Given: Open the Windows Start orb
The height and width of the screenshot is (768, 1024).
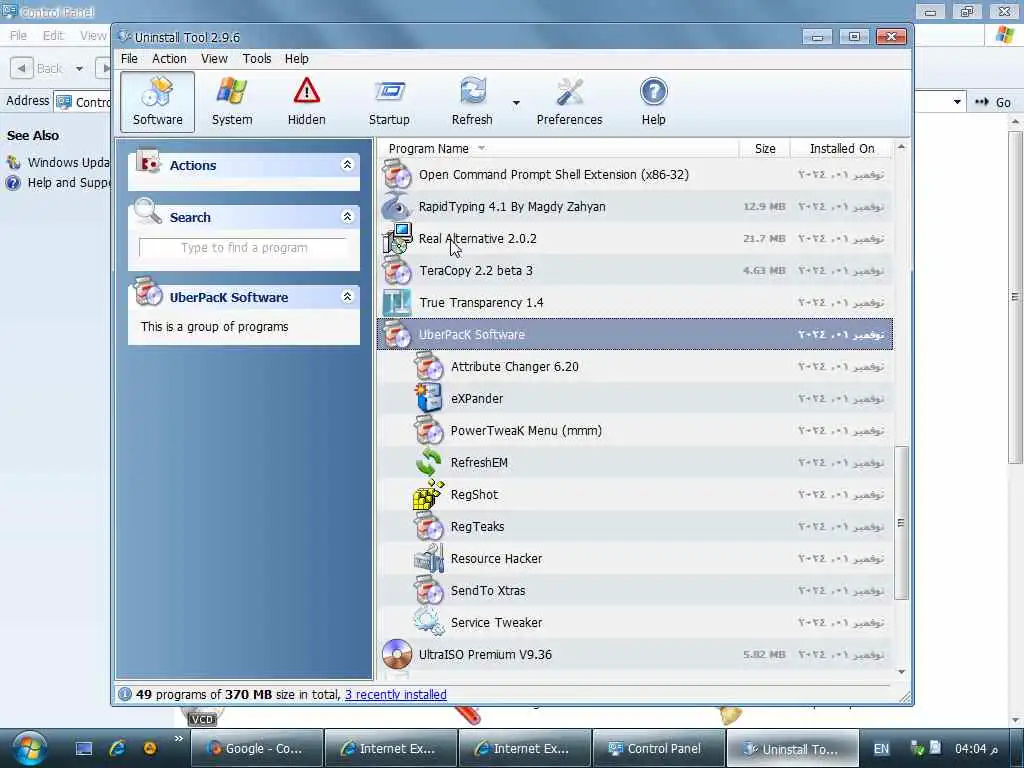Looking at the screenshot, I should click(x=28, y=748).
